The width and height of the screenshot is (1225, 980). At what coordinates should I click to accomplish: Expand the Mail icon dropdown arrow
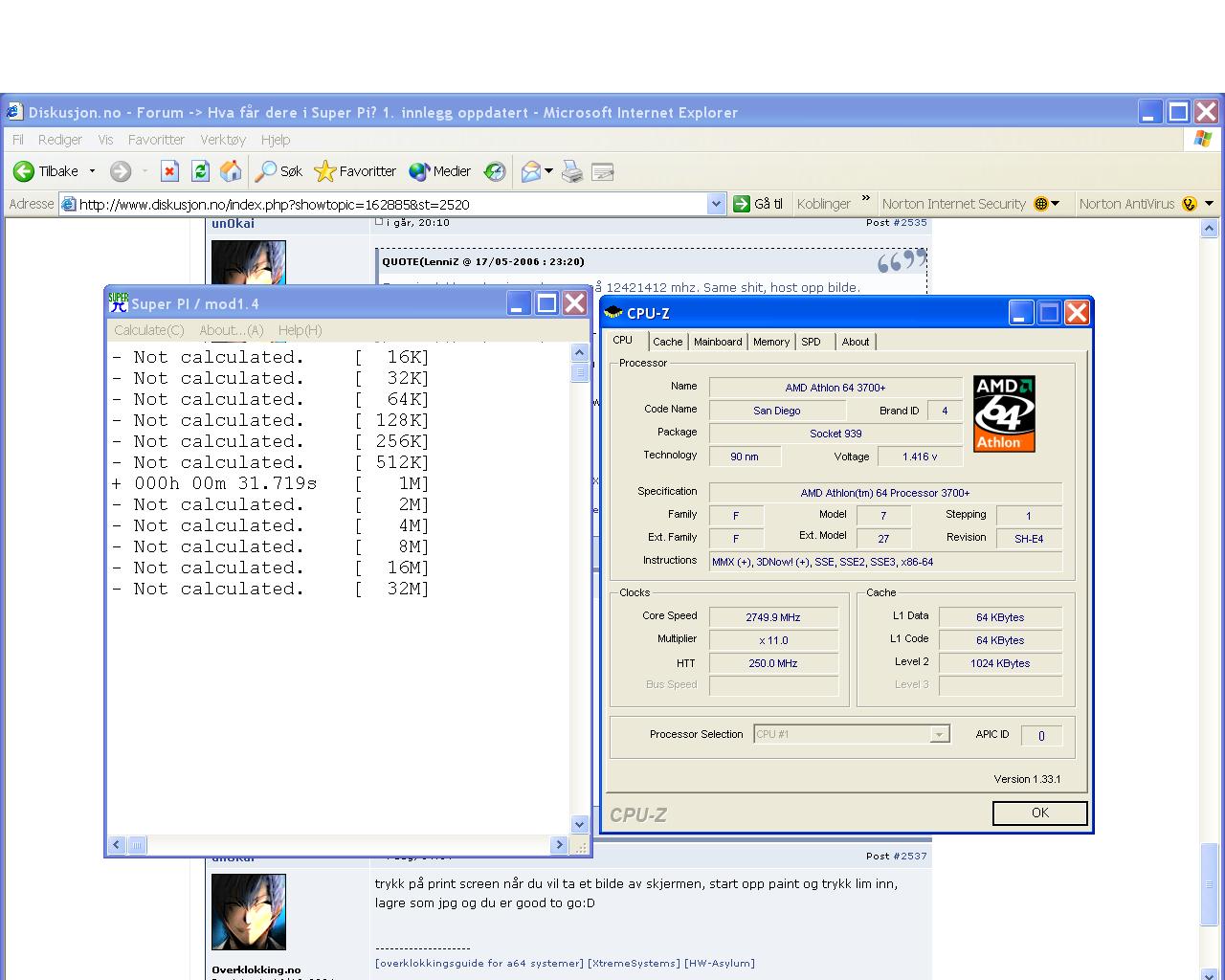(548, 171)
